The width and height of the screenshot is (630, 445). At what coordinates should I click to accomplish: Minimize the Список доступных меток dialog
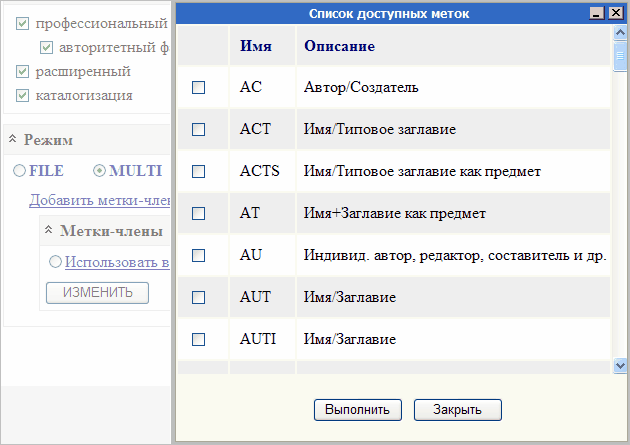point(597,14)
